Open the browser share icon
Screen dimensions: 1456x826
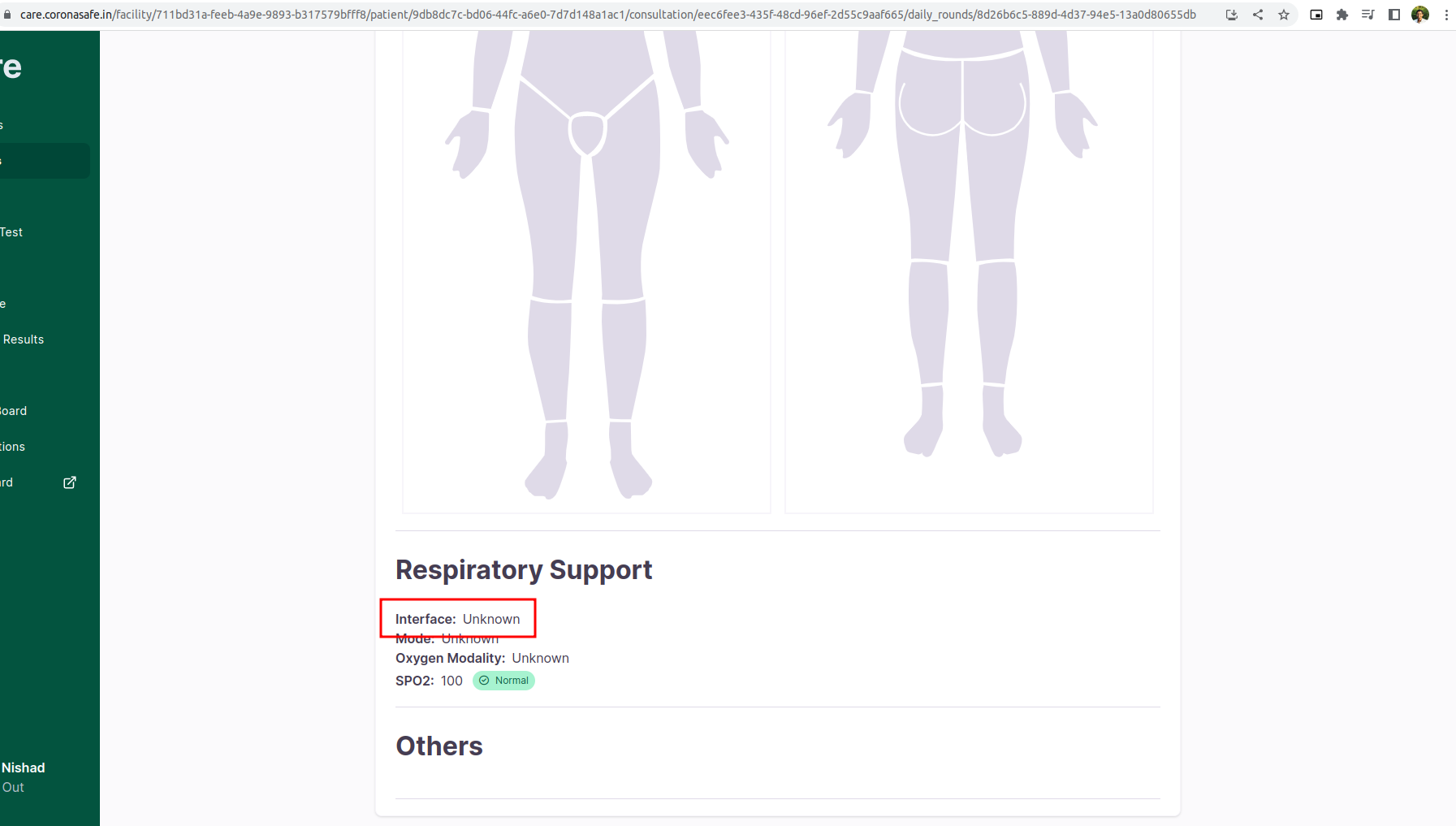click(1258, 14)
